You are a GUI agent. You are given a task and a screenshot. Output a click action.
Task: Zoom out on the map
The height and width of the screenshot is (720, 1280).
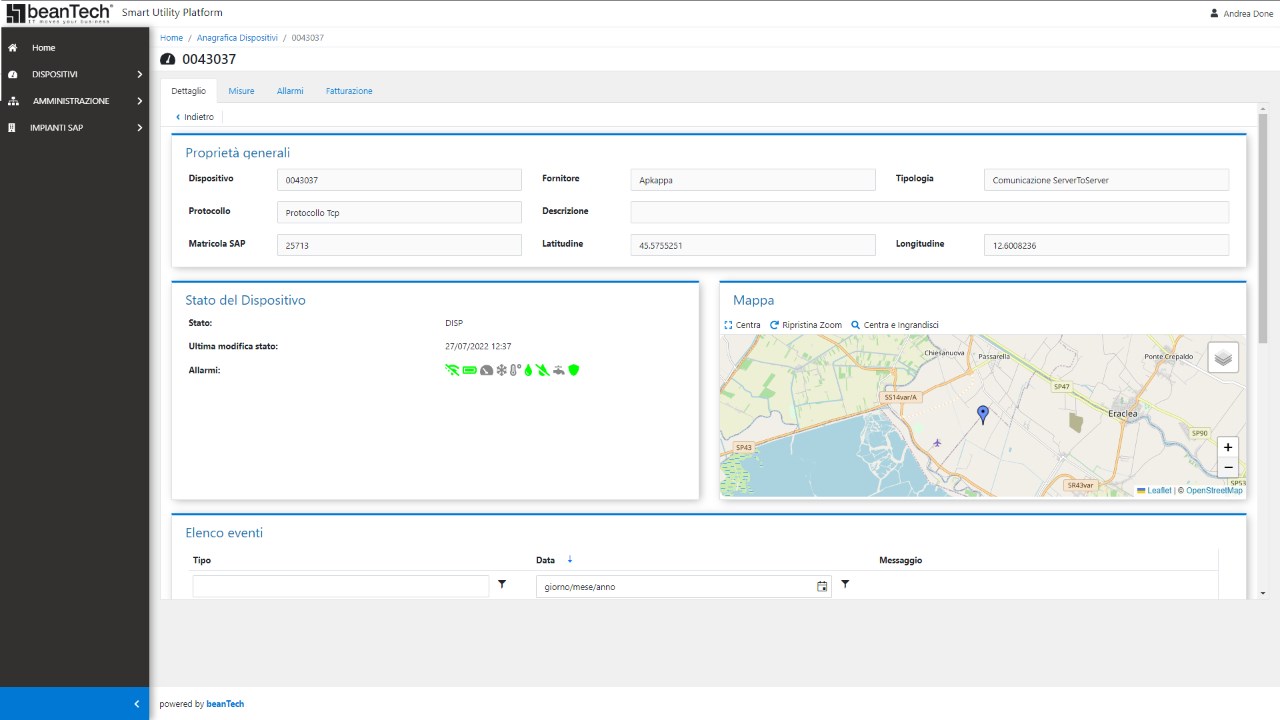tap(1228, 467)
